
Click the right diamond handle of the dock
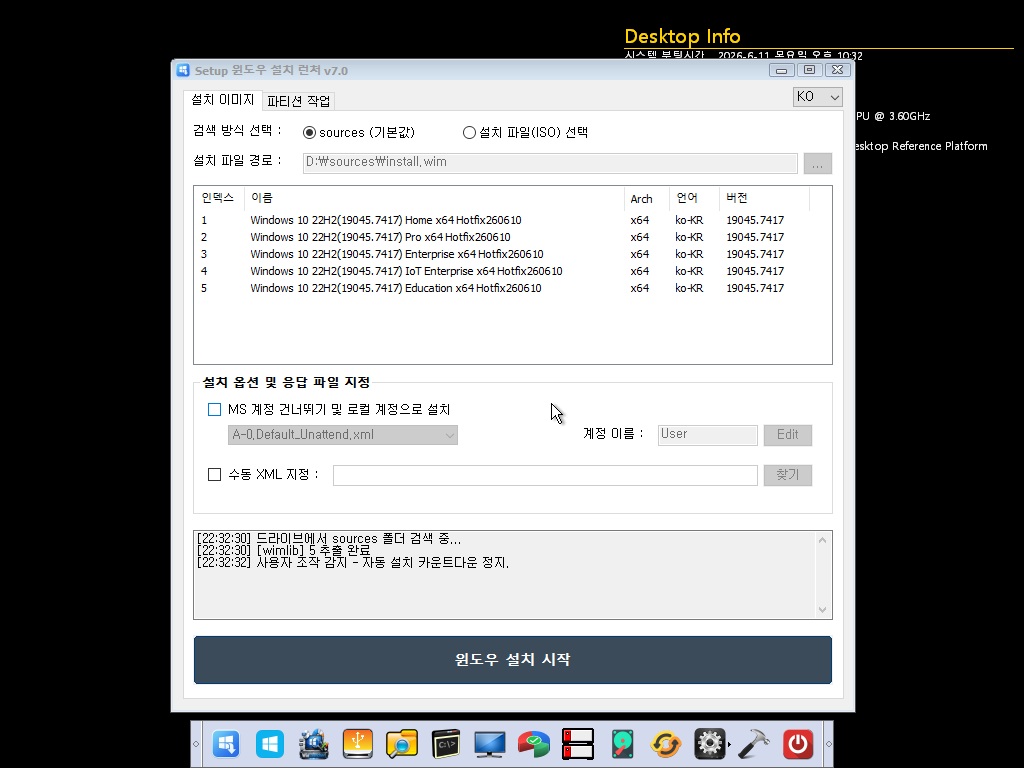tap(829, 744)
